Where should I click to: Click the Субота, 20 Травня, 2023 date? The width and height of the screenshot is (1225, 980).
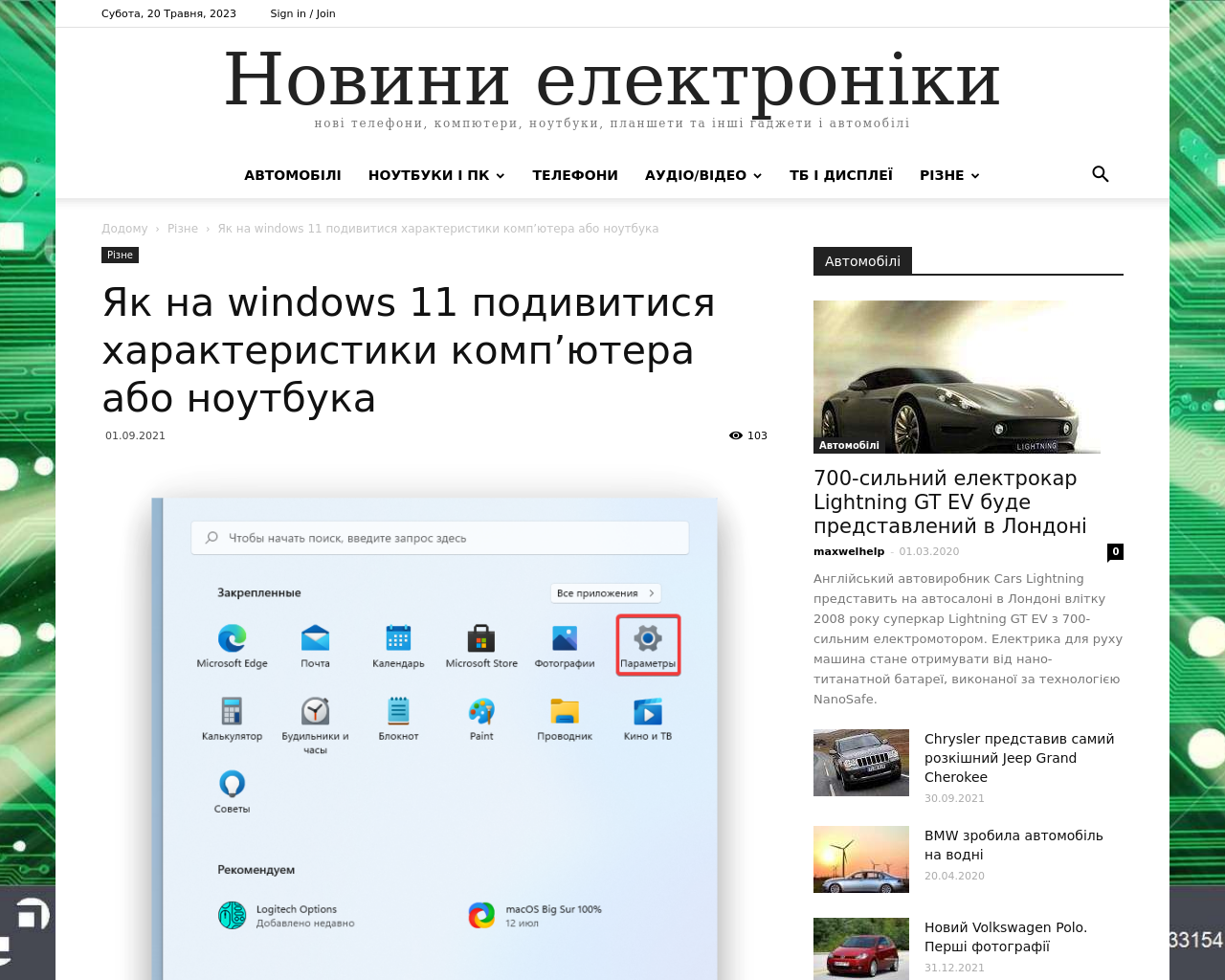[168, 13]
